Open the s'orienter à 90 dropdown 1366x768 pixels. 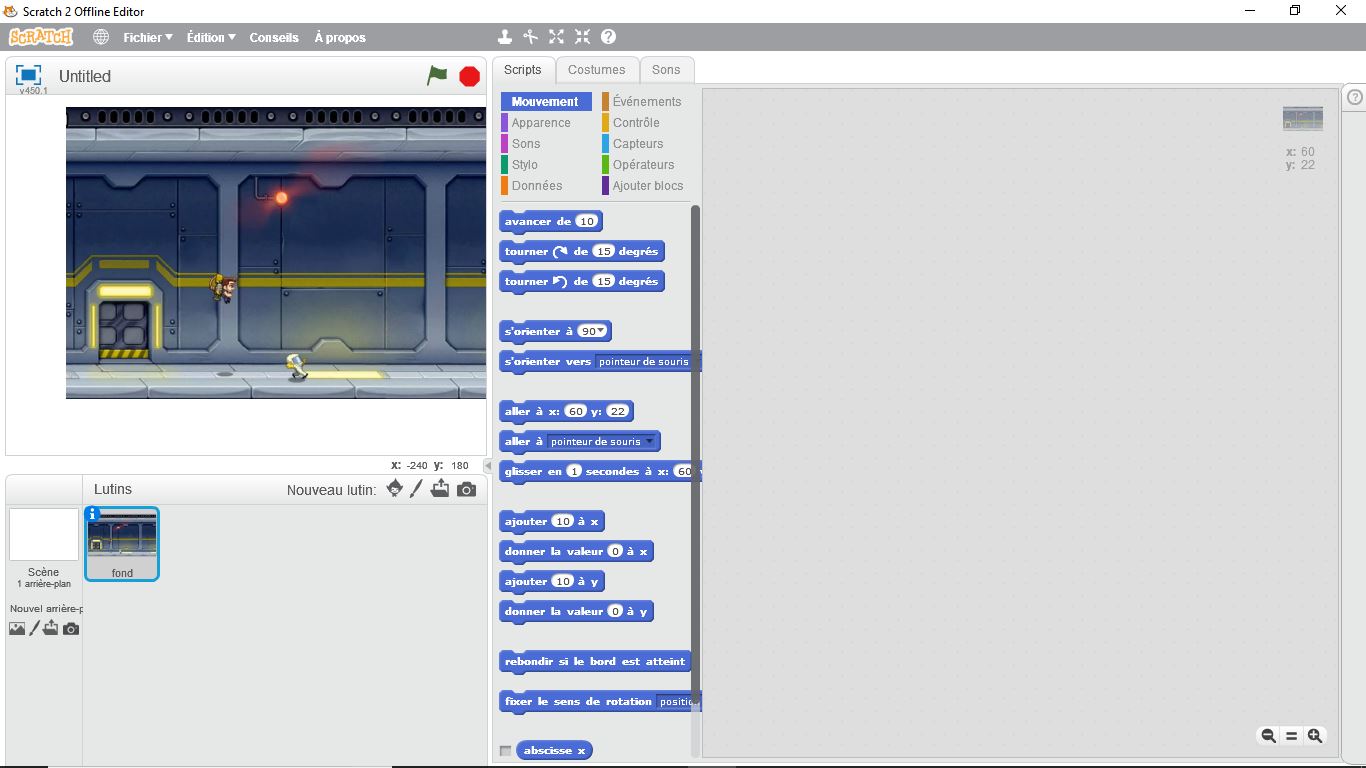pyautogui.click(x=601, y=331)
